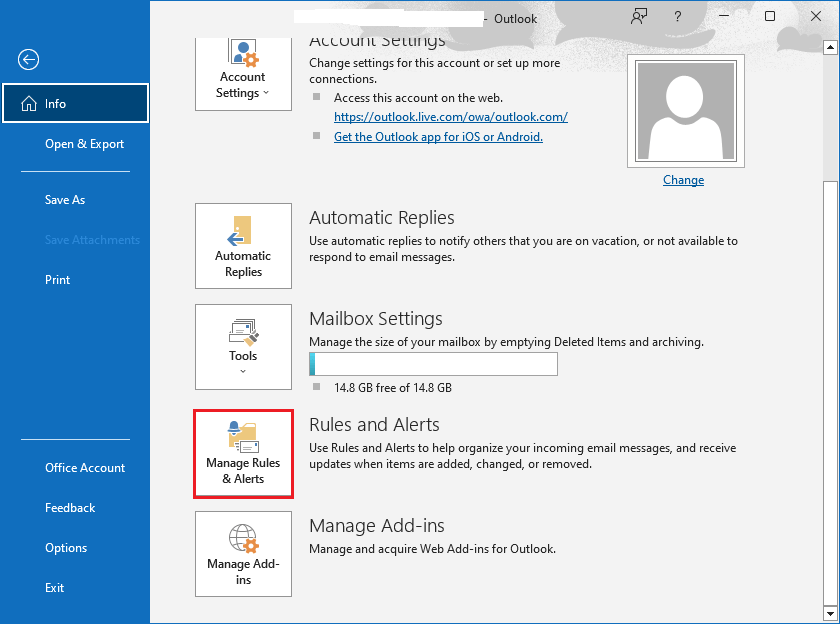Click the Coming Soon feedback person icon
840x624 pixels.
pyautogui.click(x=639, y=17)
